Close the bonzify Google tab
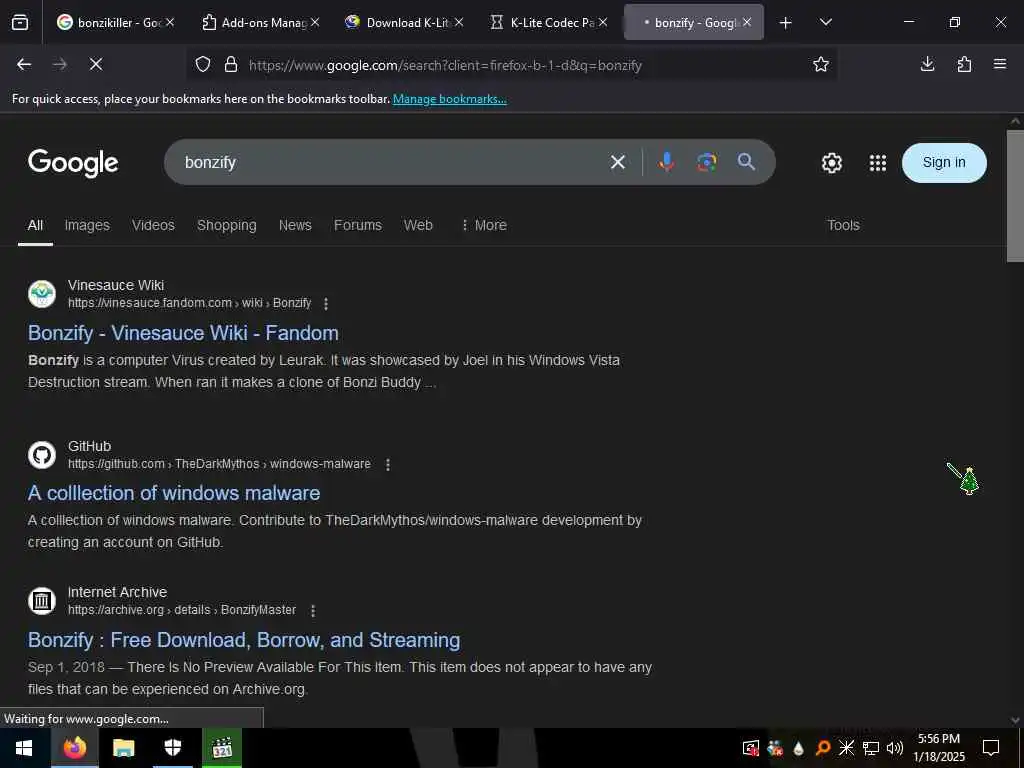This screenshot has height=768, width=1024. [x=747, y=22]
